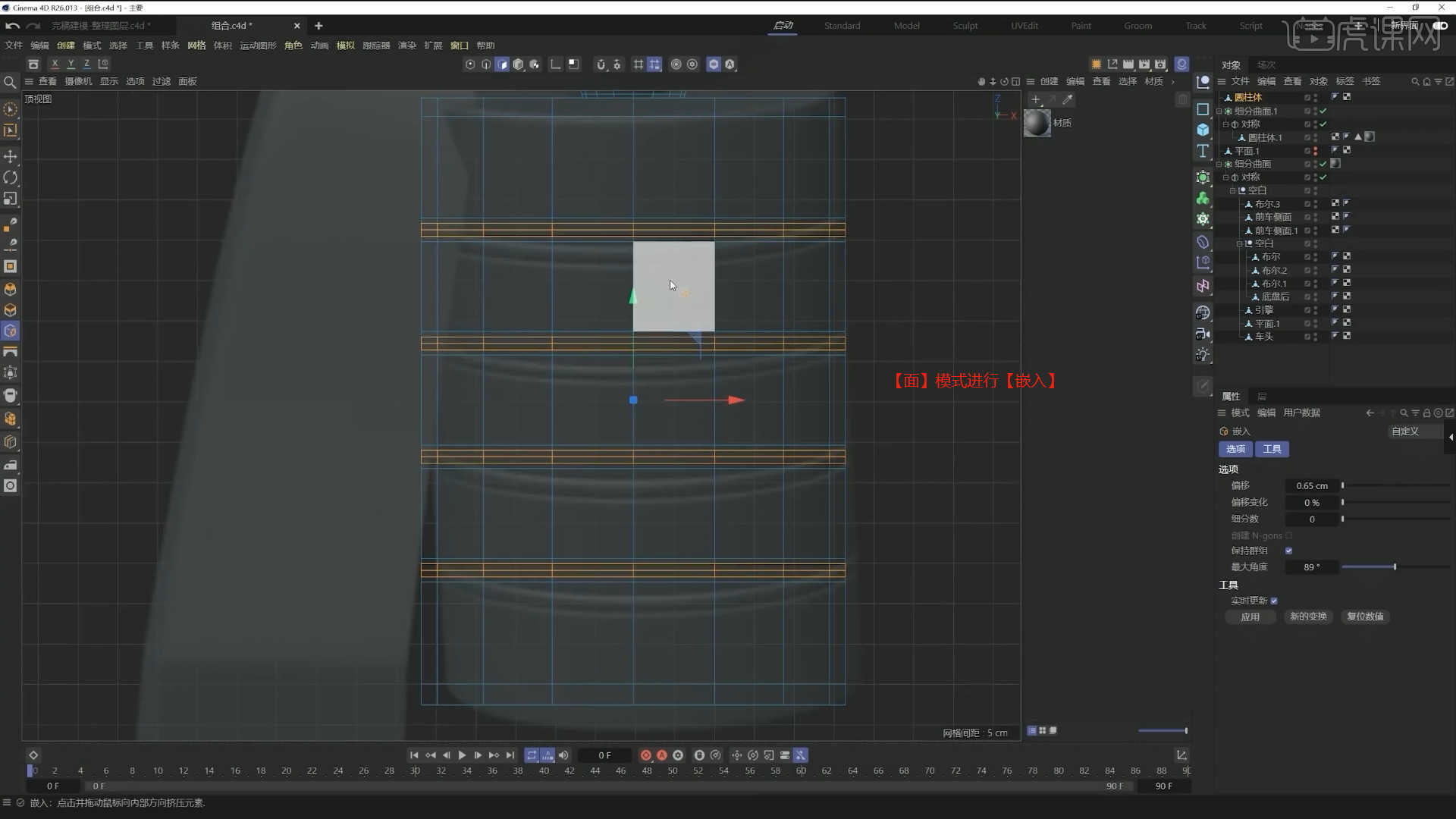The width and height of the screenshot is (1456, 819).
Task: Collapse 细分曲面.1 tree node
Action: pos(1219,111)
